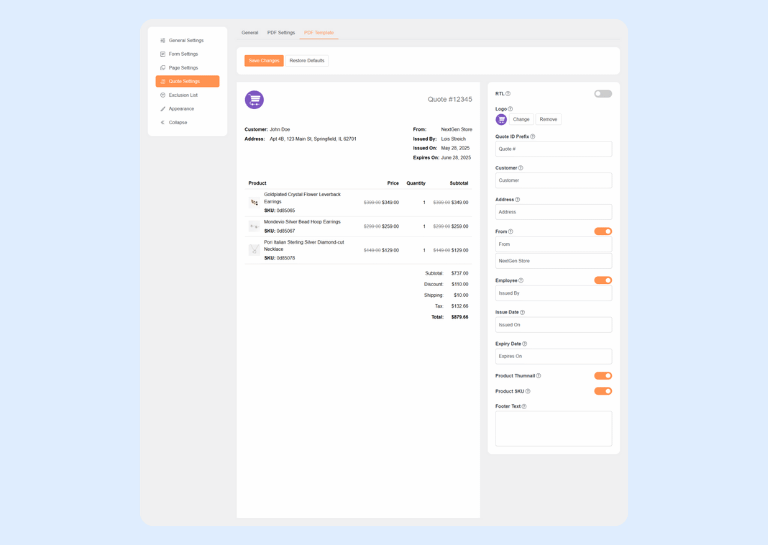The image size is (768, 545).
Task: Click the Restore Defaults button
Action: 307,61
